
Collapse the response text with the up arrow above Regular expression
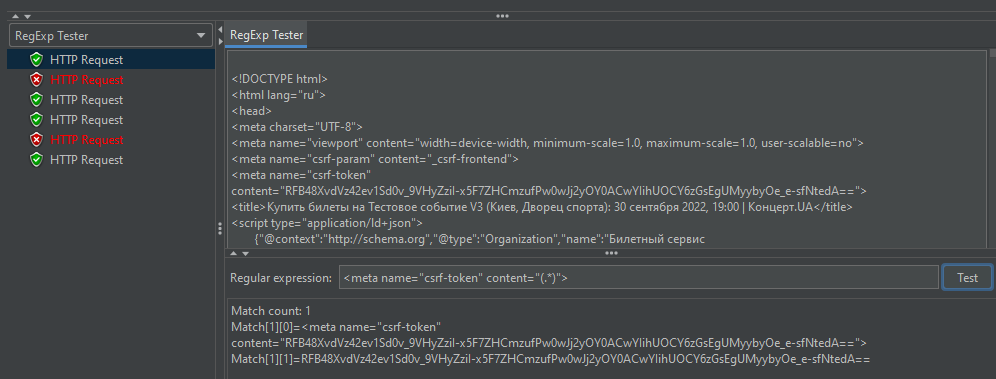[x=234, y=253]
